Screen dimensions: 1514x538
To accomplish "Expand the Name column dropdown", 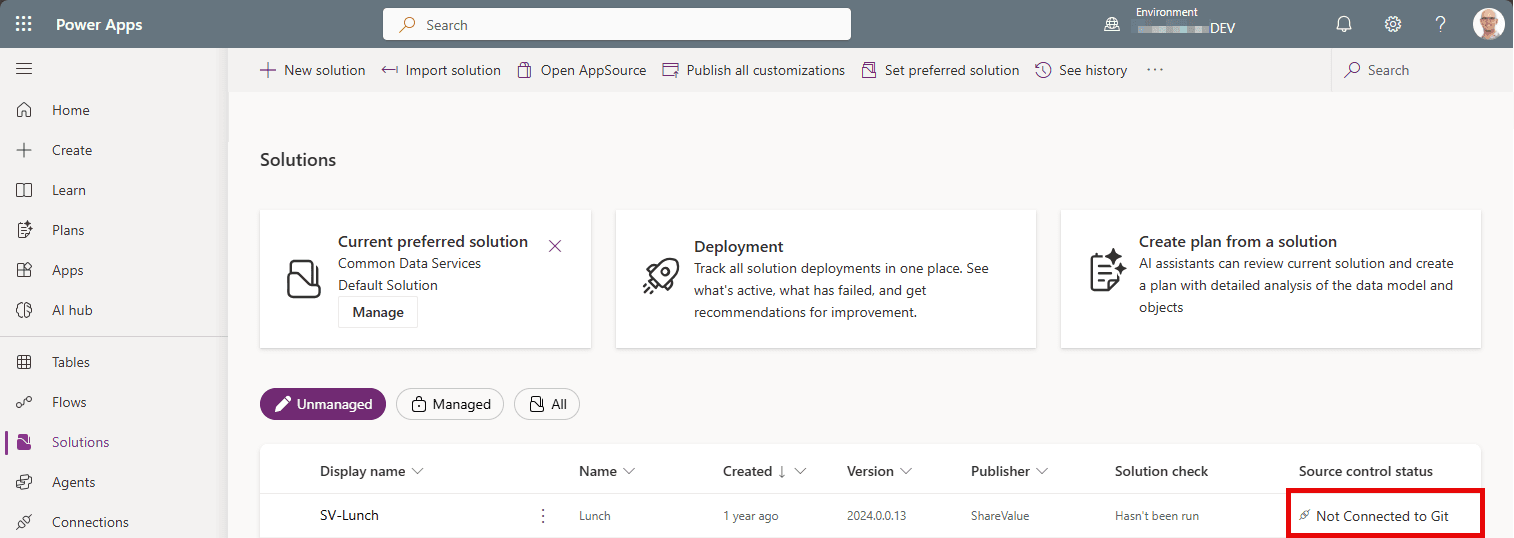I will pyautogui.click(x=629, y=471).
